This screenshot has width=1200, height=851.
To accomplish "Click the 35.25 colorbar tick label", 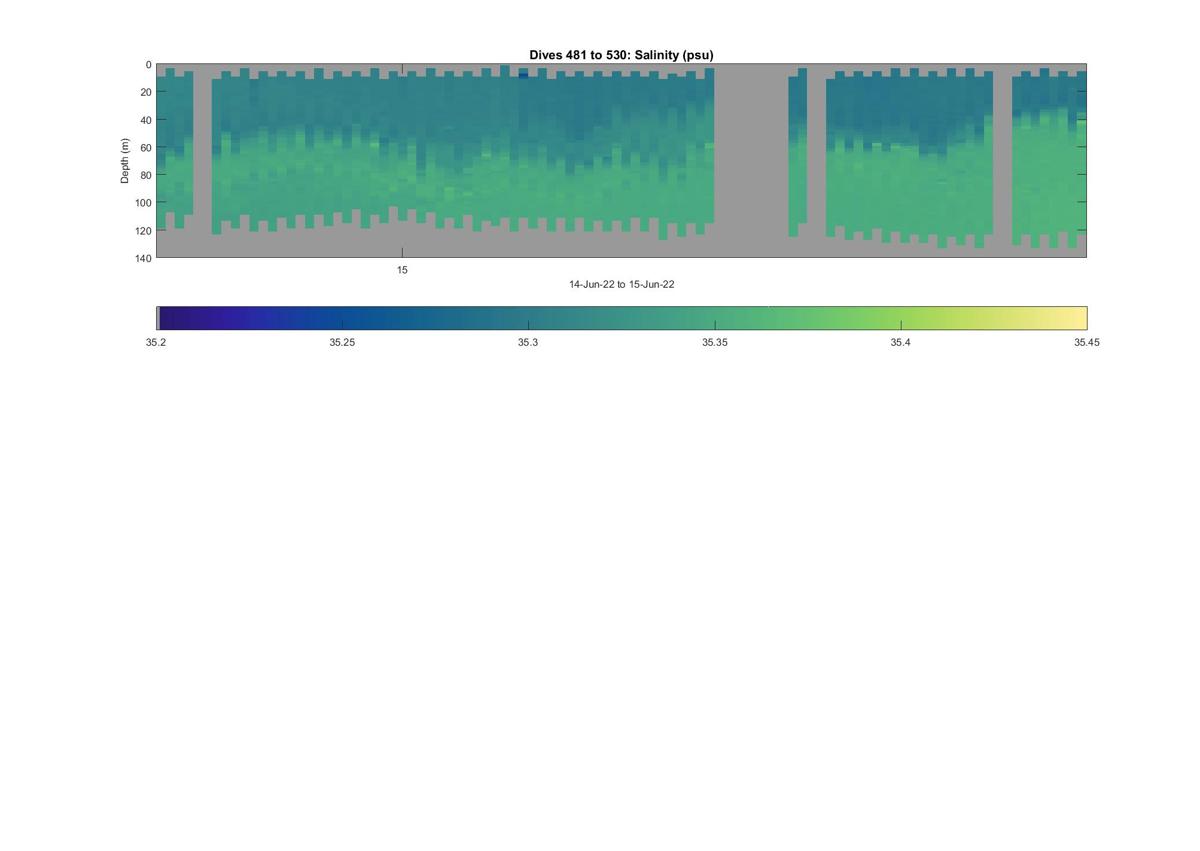I will [x=342, y=342].
